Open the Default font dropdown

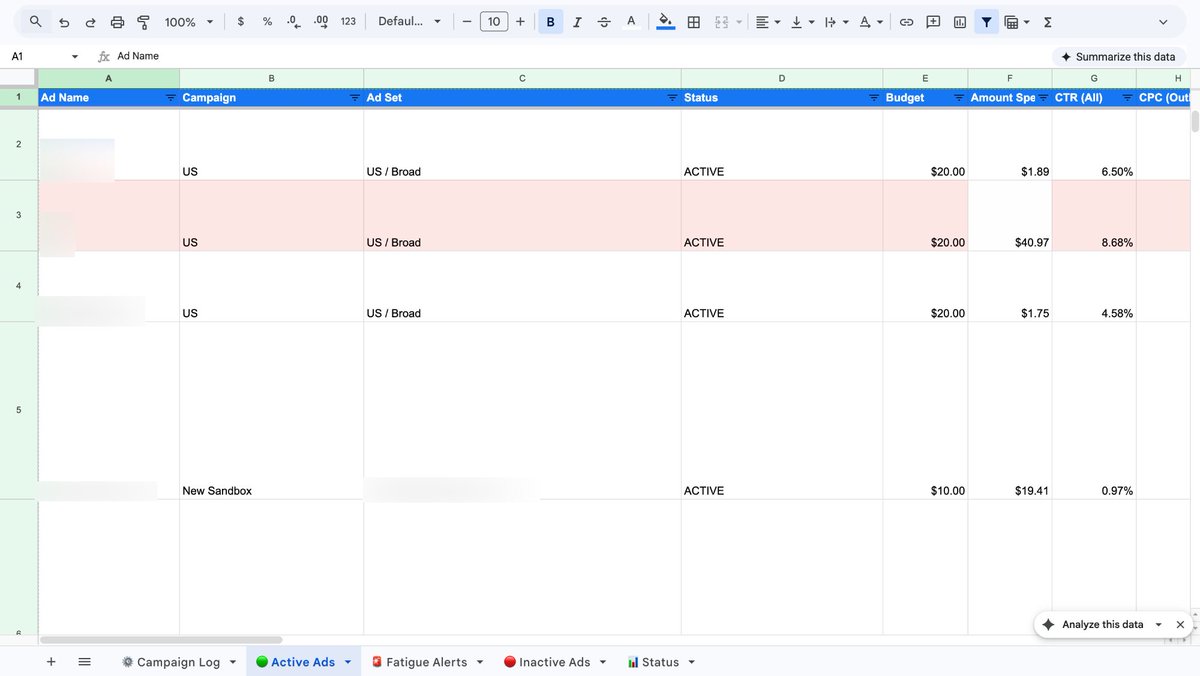[x=409, y=21]
